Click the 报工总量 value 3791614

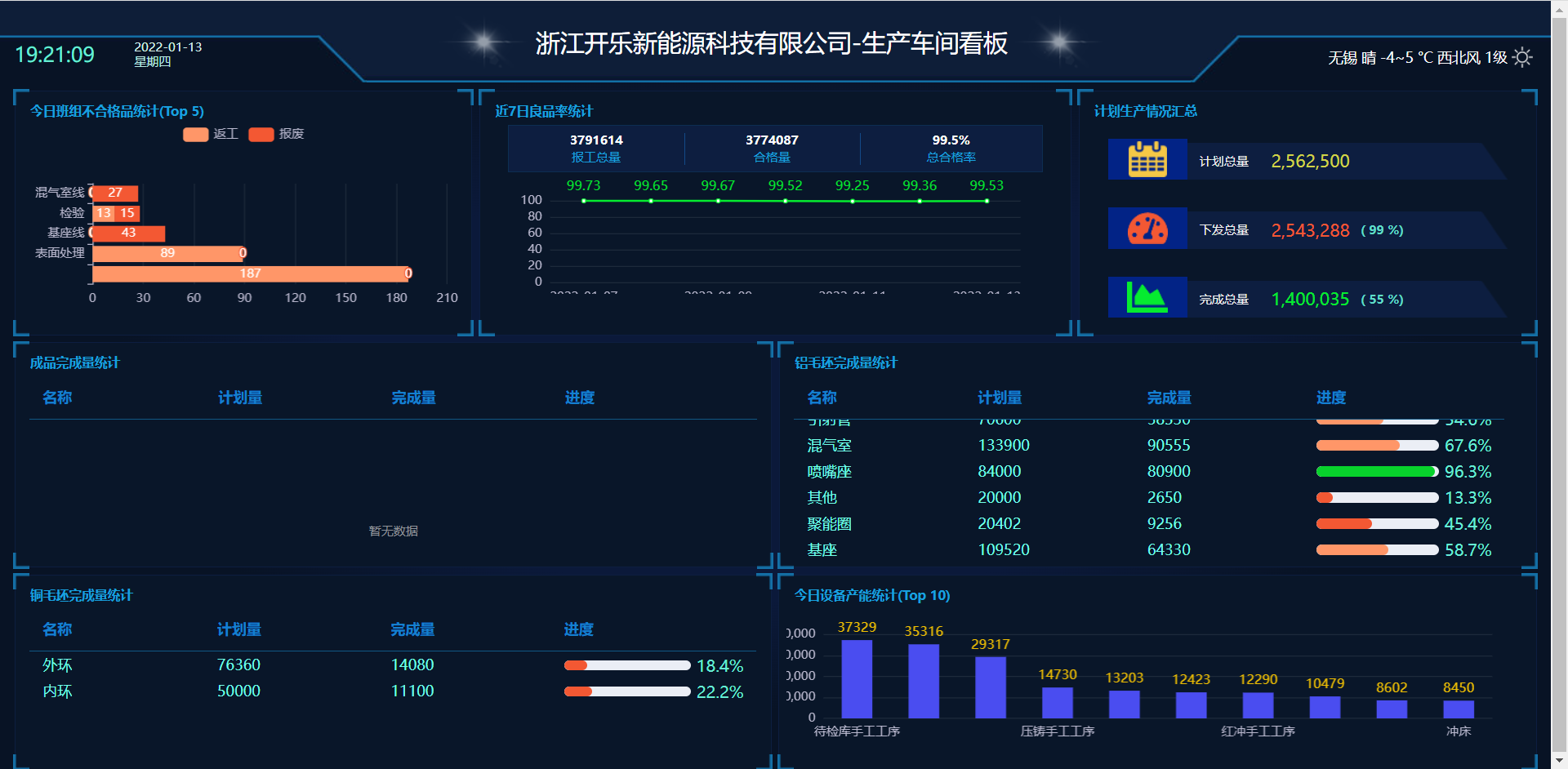(596, 140)
